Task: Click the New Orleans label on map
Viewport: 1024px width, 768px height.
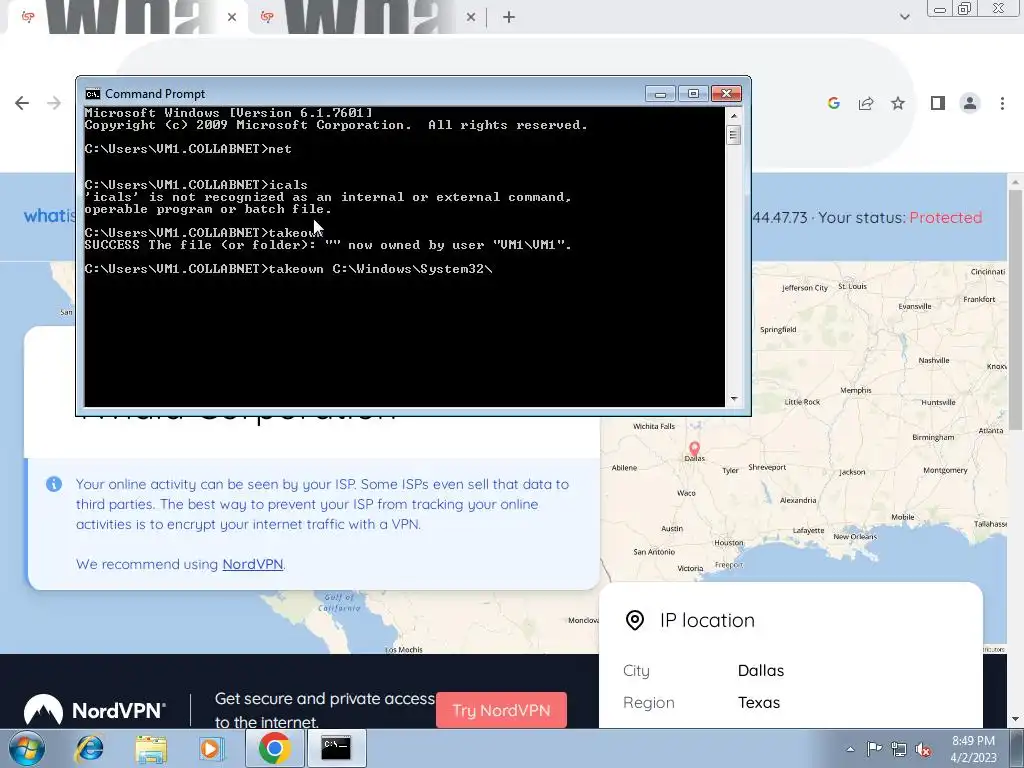Action: (x=855, y=537)
